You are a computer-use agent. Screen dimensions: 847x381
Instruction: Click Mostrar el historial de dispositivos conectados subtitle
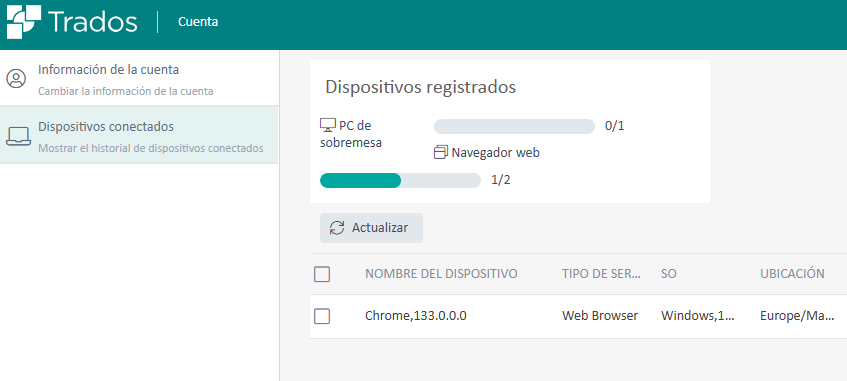151,148
